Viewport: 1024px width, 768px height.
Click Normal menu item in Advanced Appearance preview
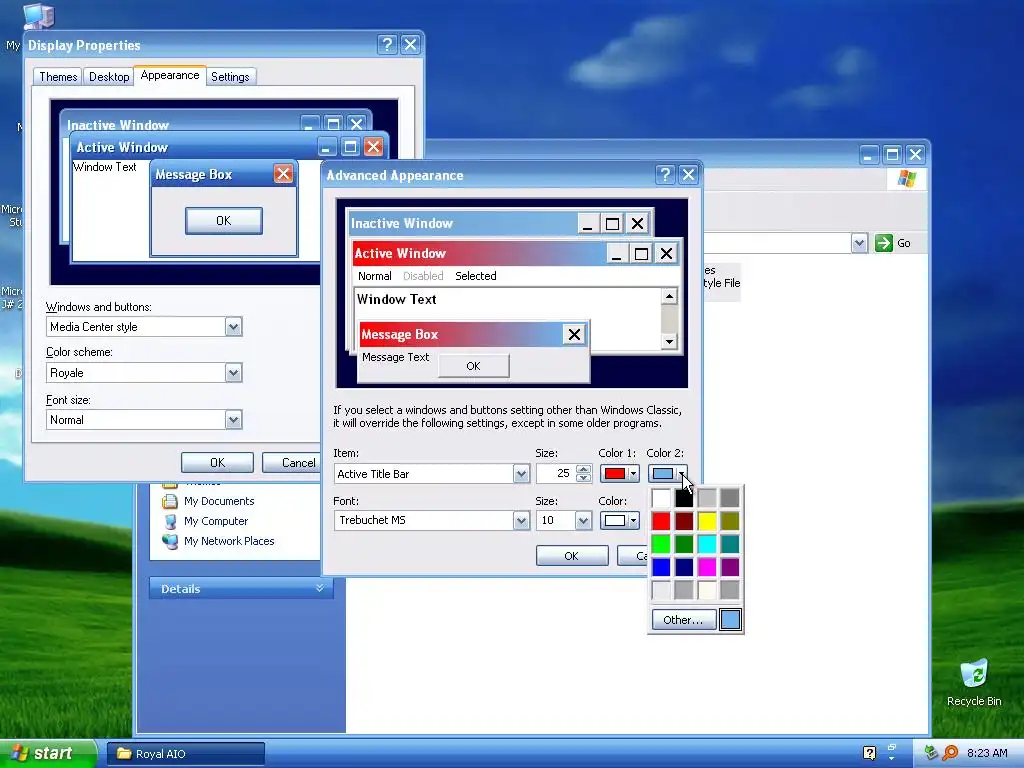click(x=375, y=276)
